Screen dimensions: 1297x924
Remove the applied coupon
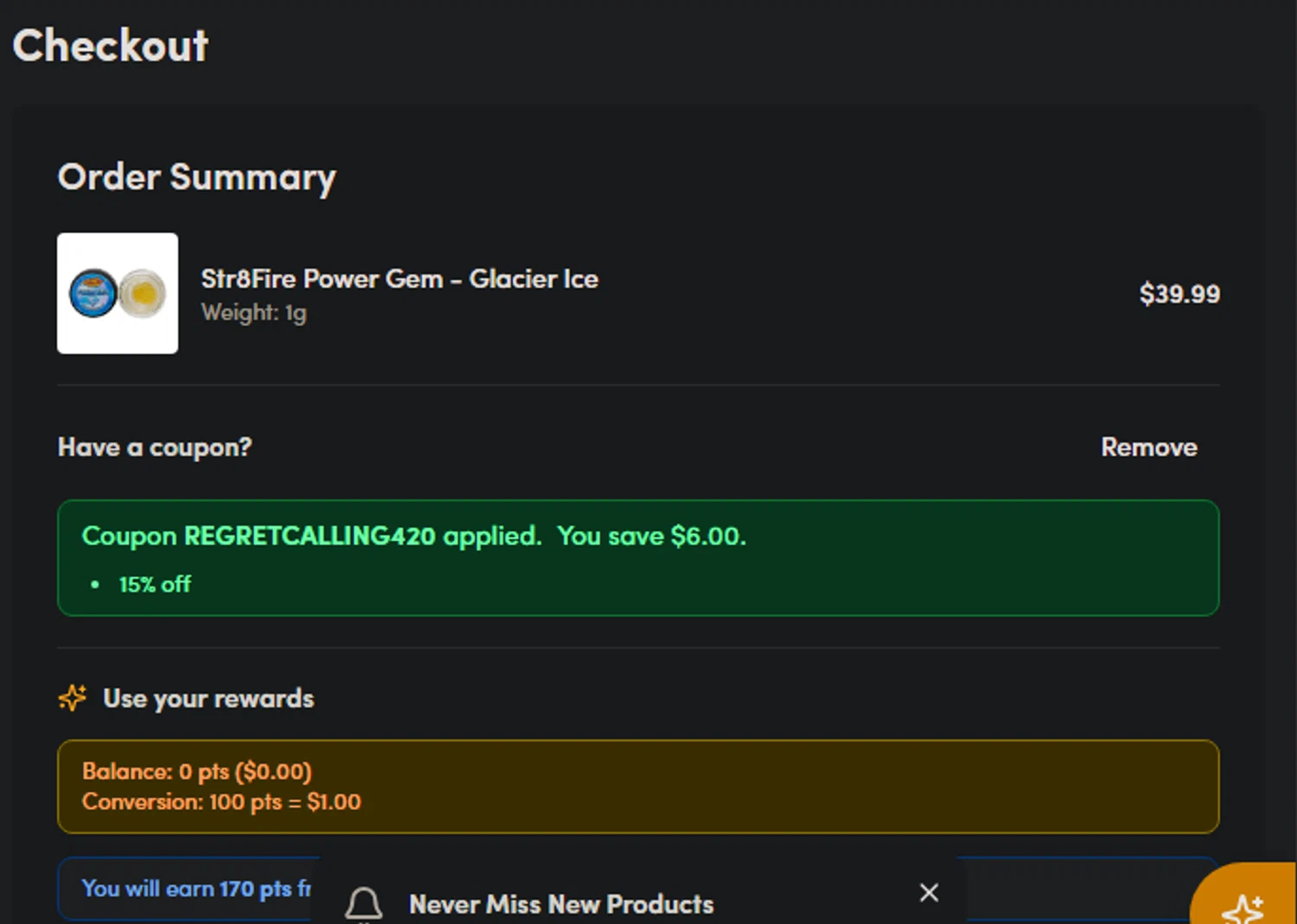point(1149,447)
